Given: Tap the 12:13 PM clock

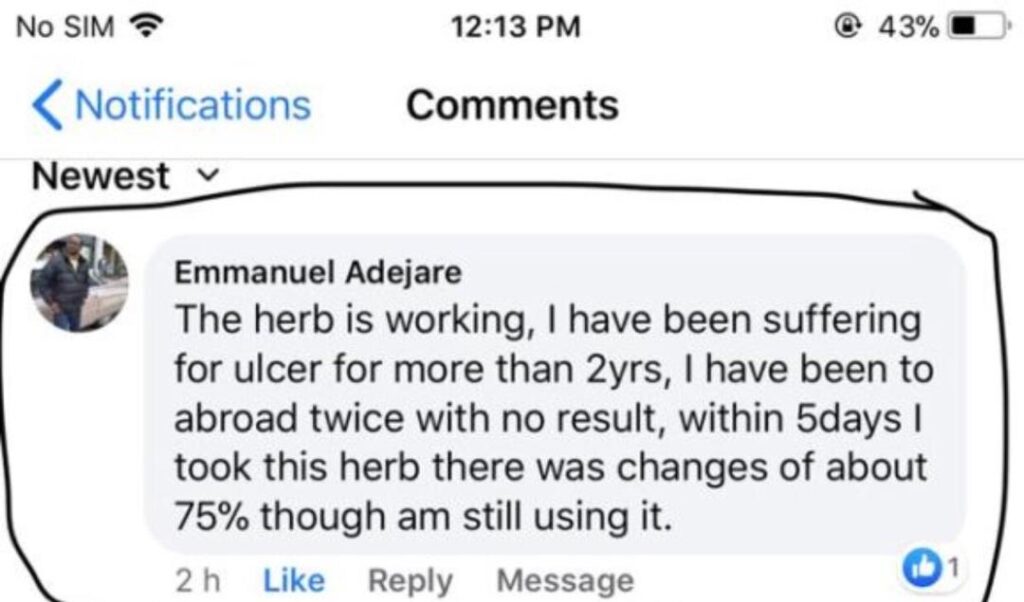Looking at the screenshot, I should [x=515, y=26].
